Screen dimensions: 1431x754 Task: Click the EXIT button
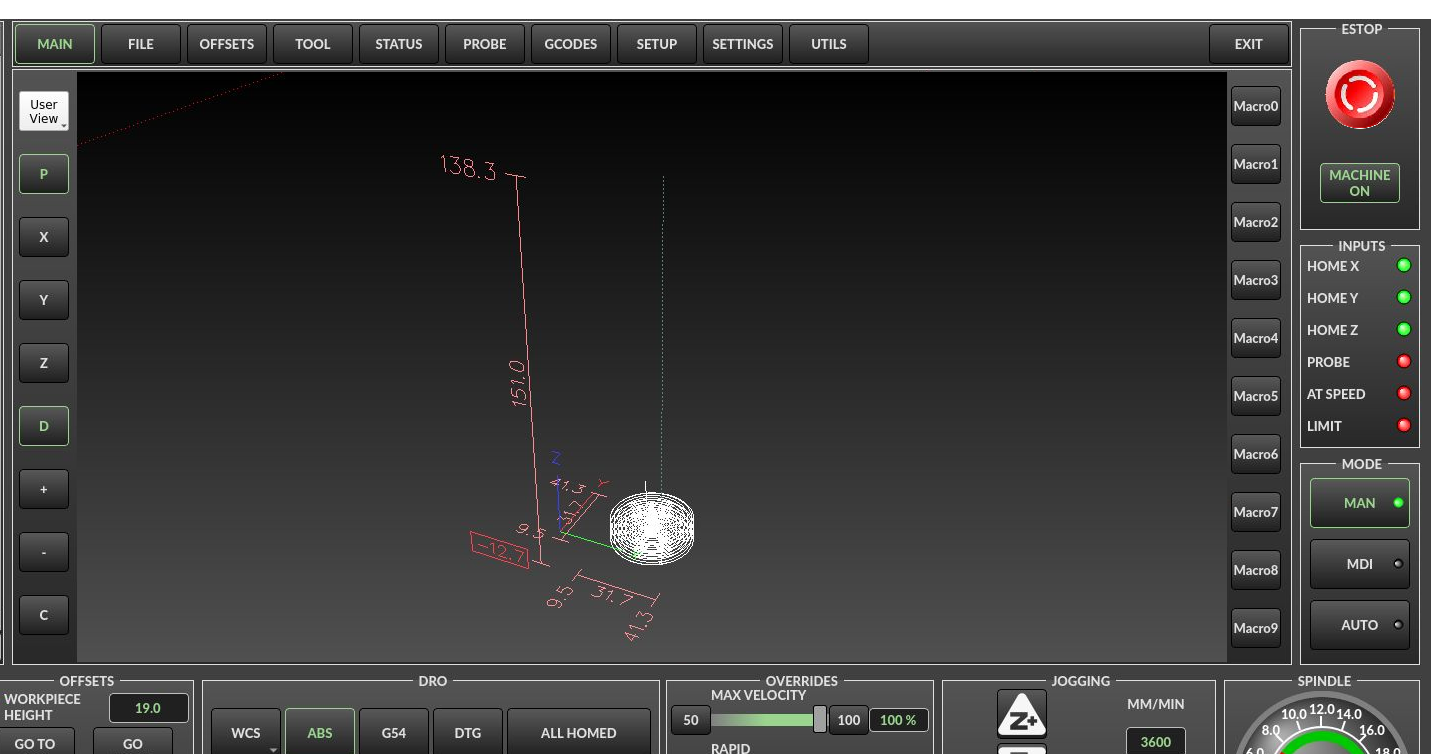pyautogui.click(x=1249, y=44)
